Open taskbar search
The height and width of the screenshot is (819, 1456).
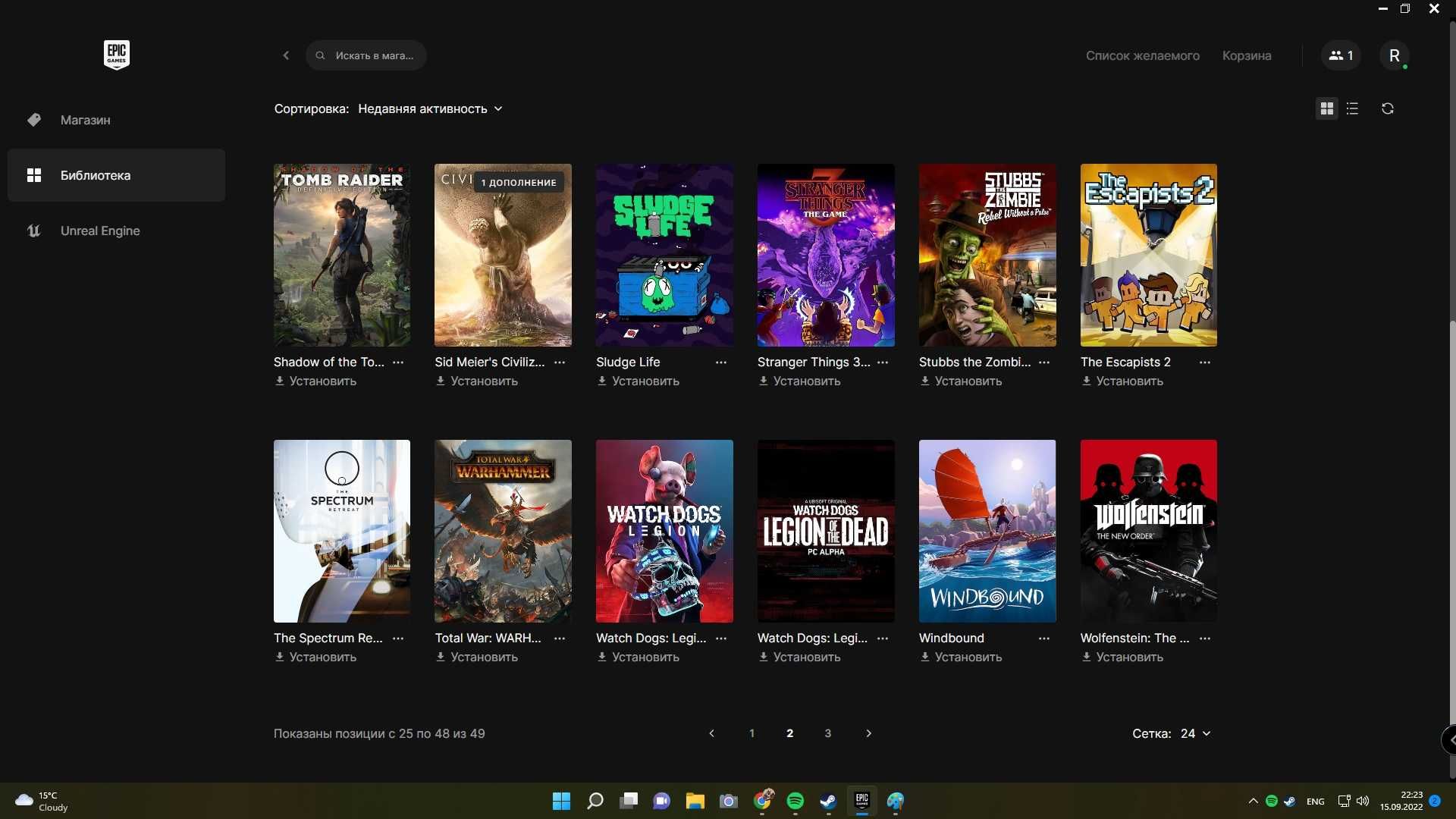tap(595, 801)
